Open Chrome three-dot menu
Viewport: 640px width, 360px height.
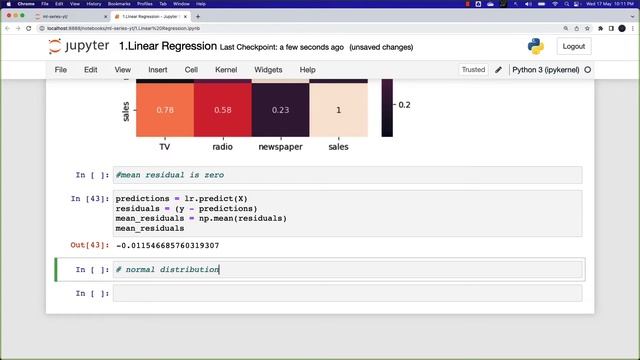633,28
